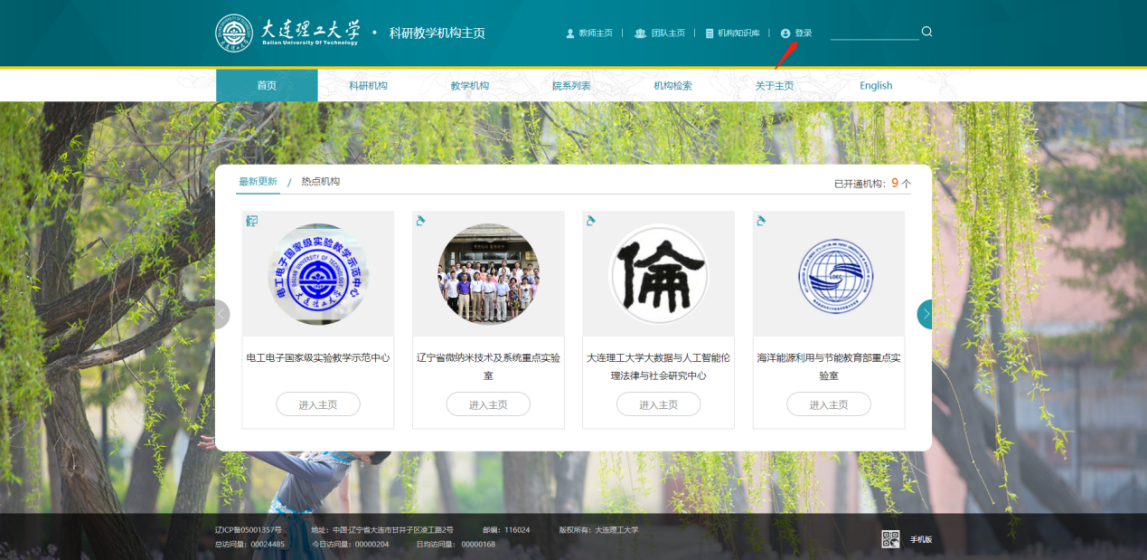Click 进入主页 under 辽宁省微纳米技术及系统重点实验室
This screenshot has width=1147, height=560.
[488, 404]
